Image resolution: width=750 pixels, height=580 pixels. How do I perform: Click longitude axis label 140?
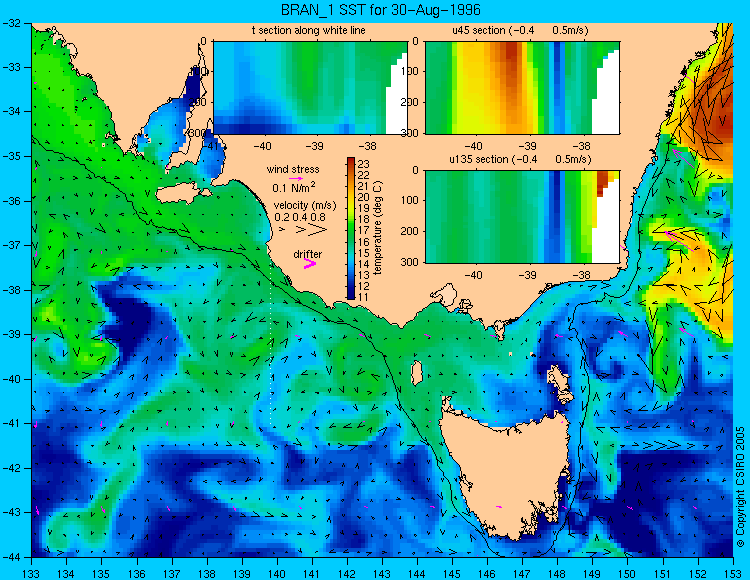276,574
